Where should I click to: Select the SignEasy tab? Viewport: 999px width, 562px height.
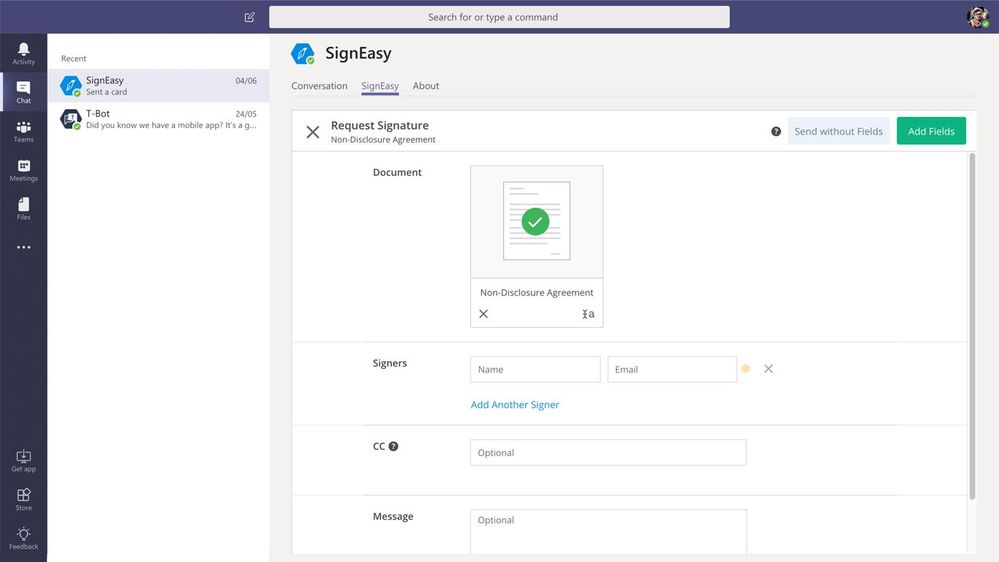[380, 86]
